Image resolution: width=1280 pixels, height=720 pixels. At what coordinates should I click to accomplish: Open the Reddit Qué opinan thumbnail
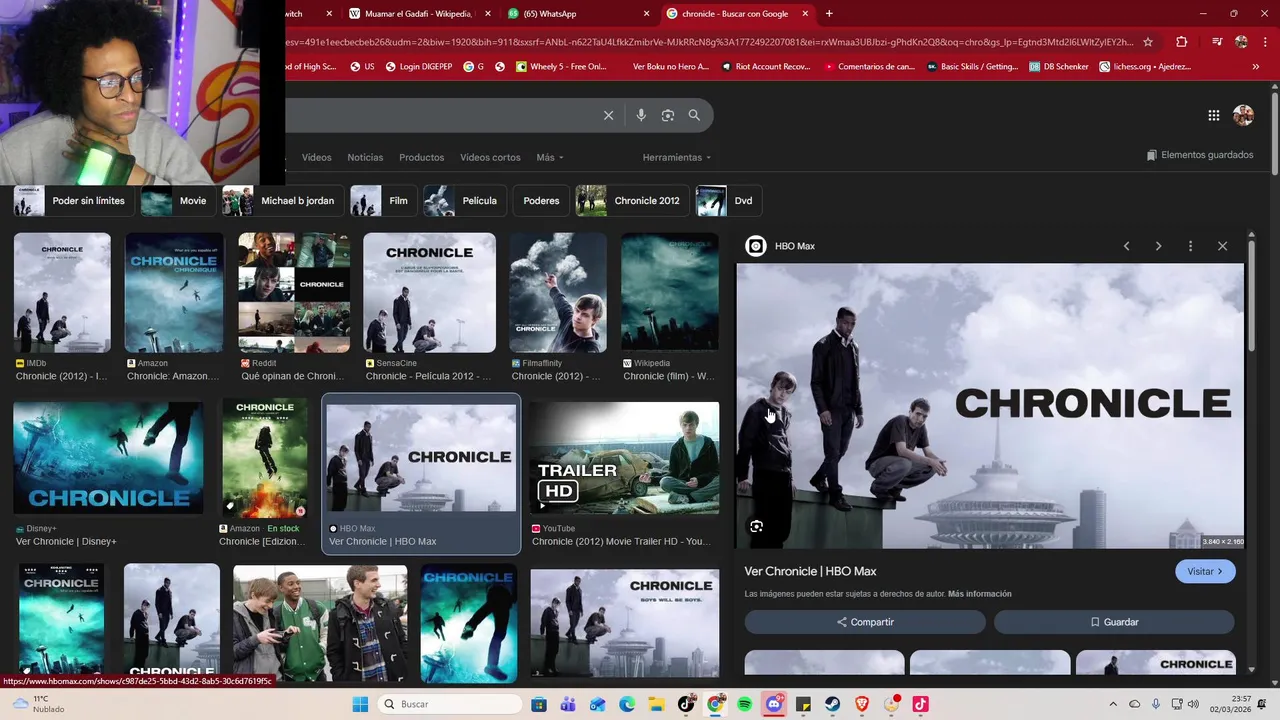pyautogui.click(x=294, y=293)
